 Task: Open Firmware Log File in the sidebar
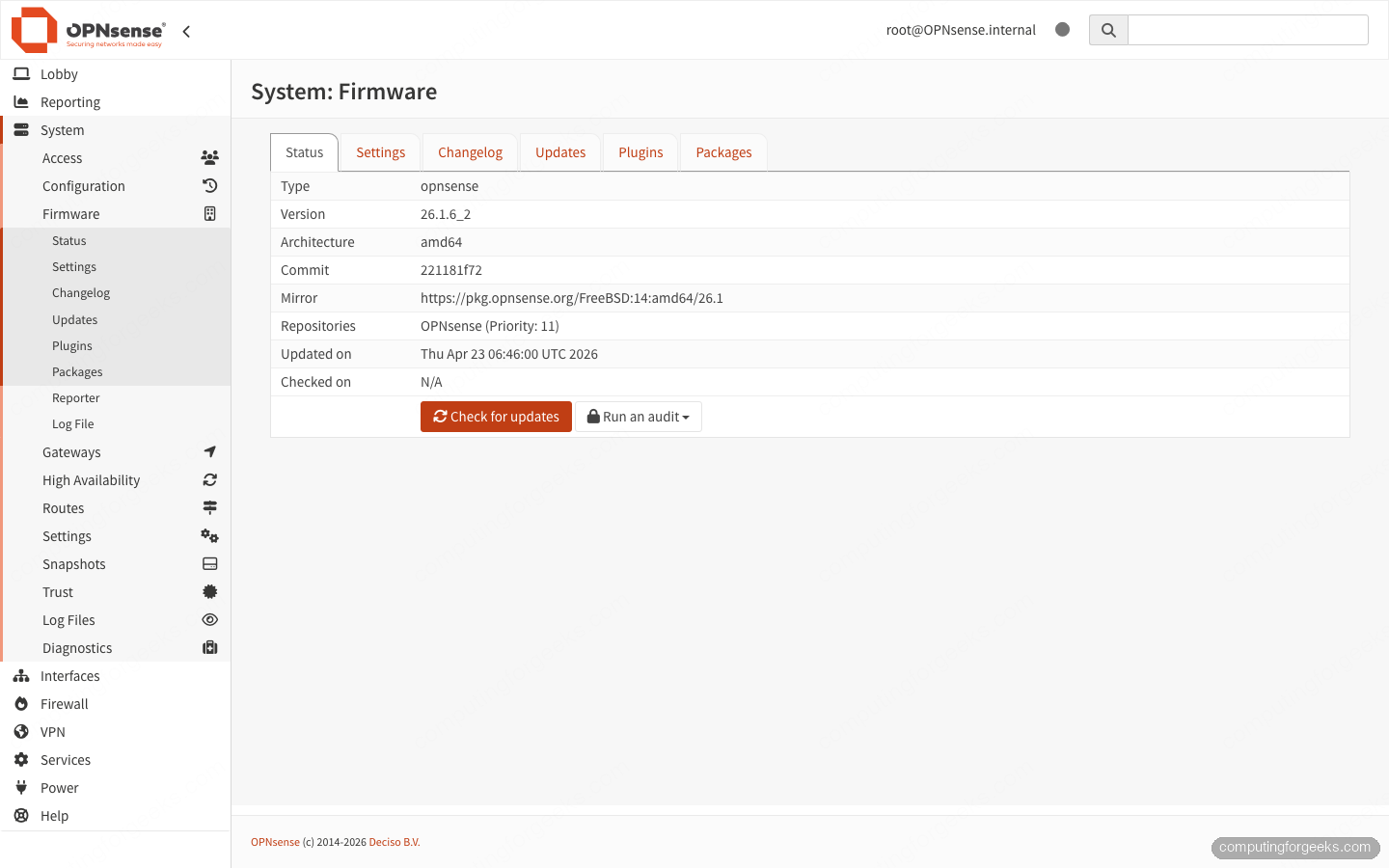point(116,424)
